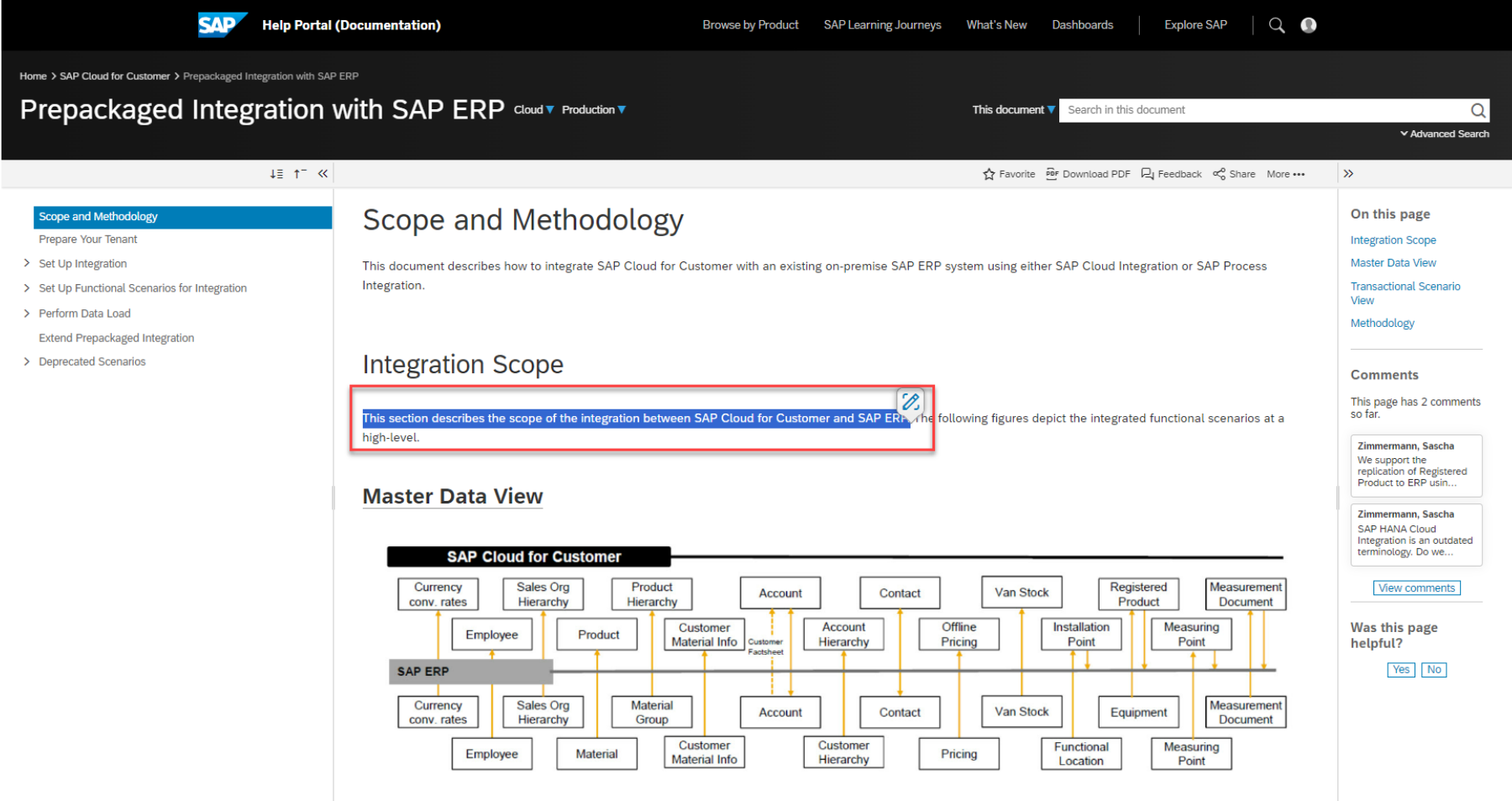Click View comments button

click(1416, 588)
